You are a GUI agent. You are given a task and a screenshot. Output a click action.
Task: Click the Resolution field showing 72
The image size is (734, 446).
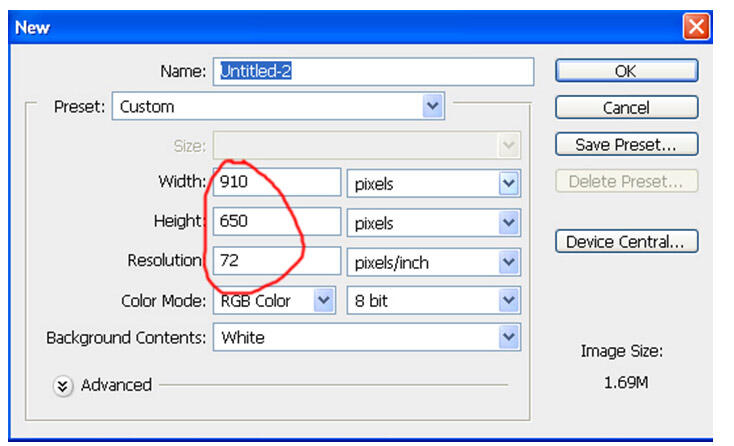coord(277,260)
